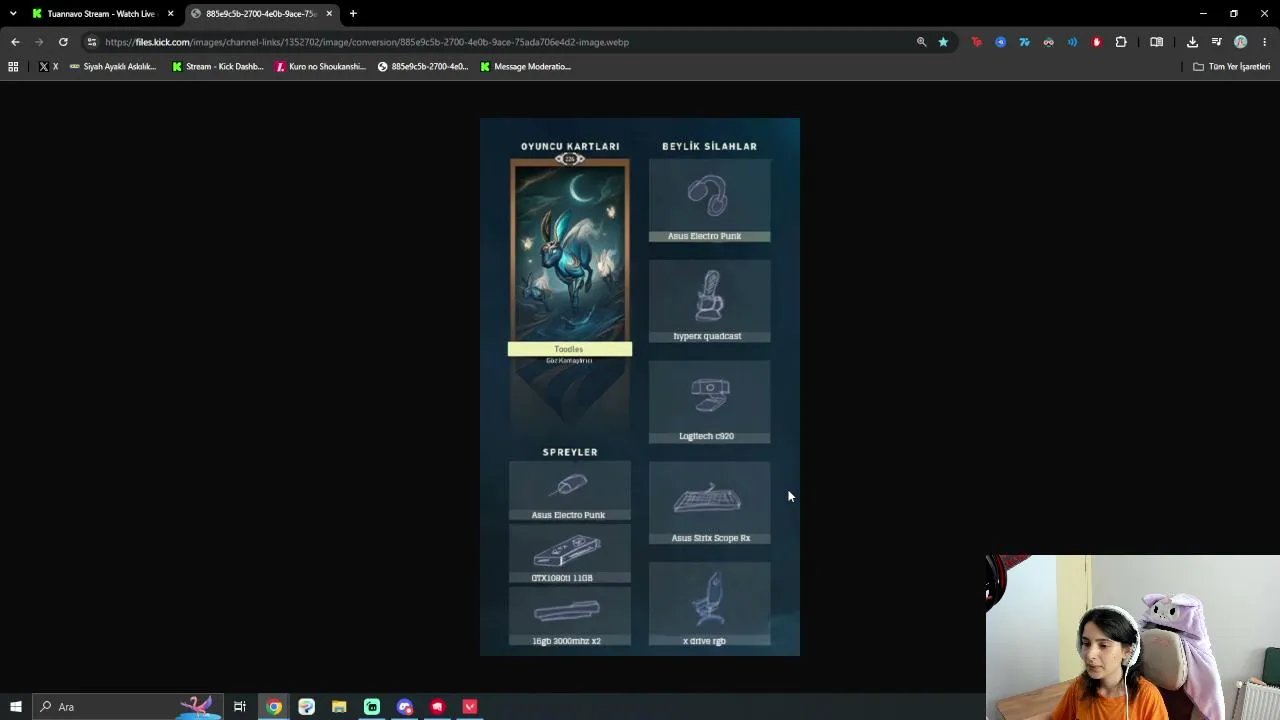
Task: Open Chrome from the taskbar
Action: [x=274, y=707]
